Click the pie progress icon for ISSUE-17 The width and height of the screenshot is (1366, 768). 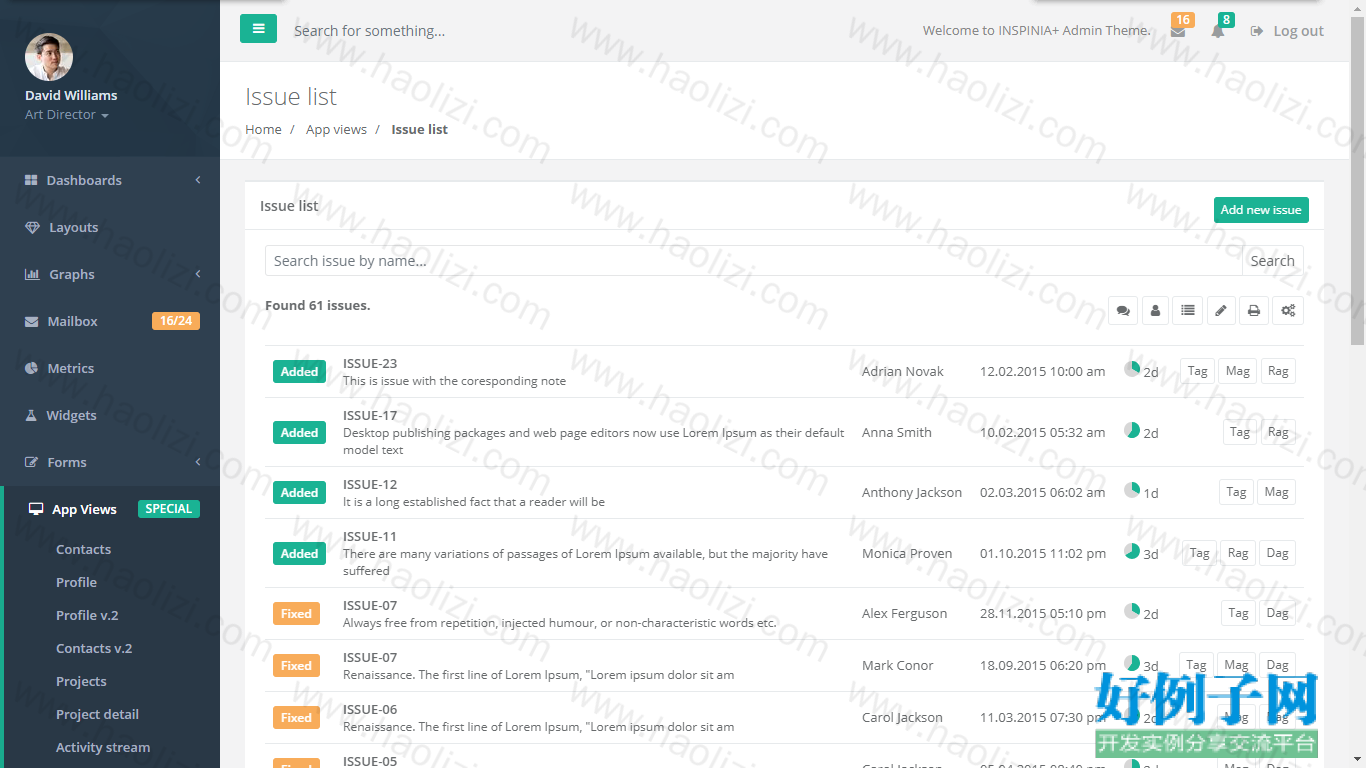click(1132, 430)
